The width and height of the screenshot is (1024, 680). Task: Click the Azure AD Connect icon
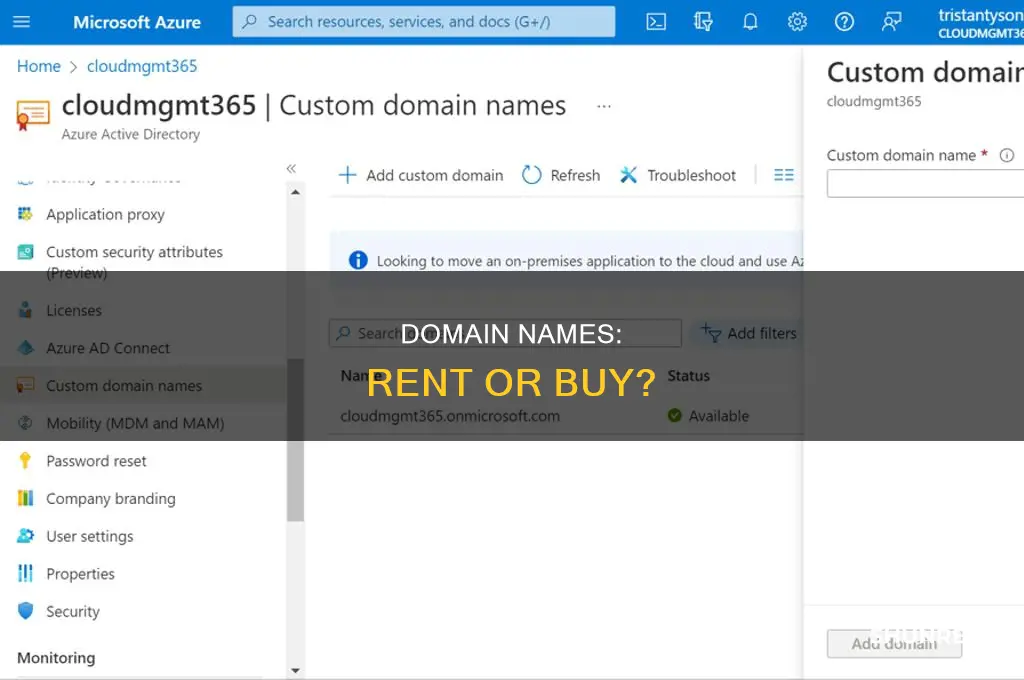[x=25, y=348]
